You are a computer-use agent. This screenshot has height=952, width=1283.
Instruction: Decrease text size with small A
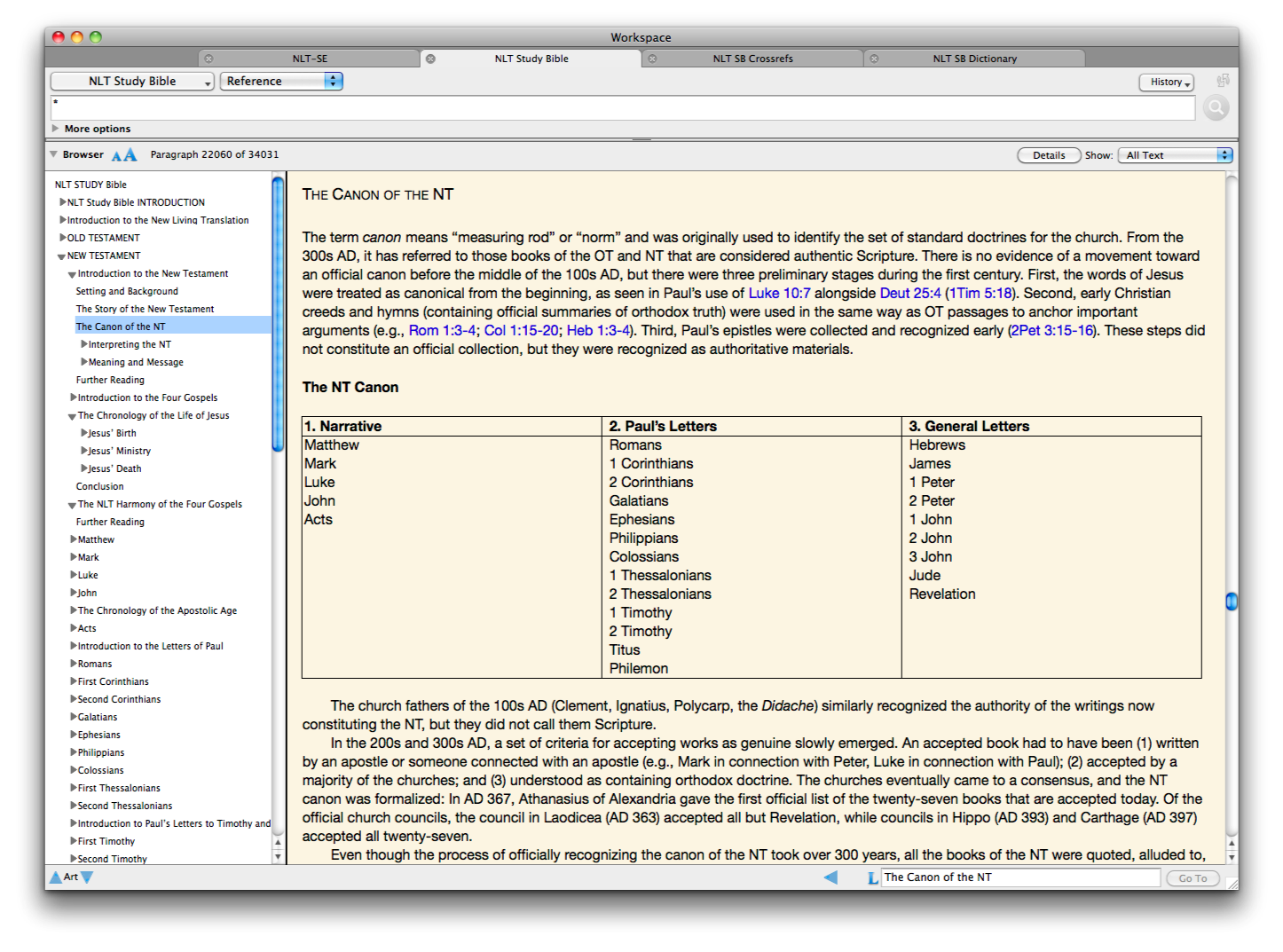pos(116,156)
